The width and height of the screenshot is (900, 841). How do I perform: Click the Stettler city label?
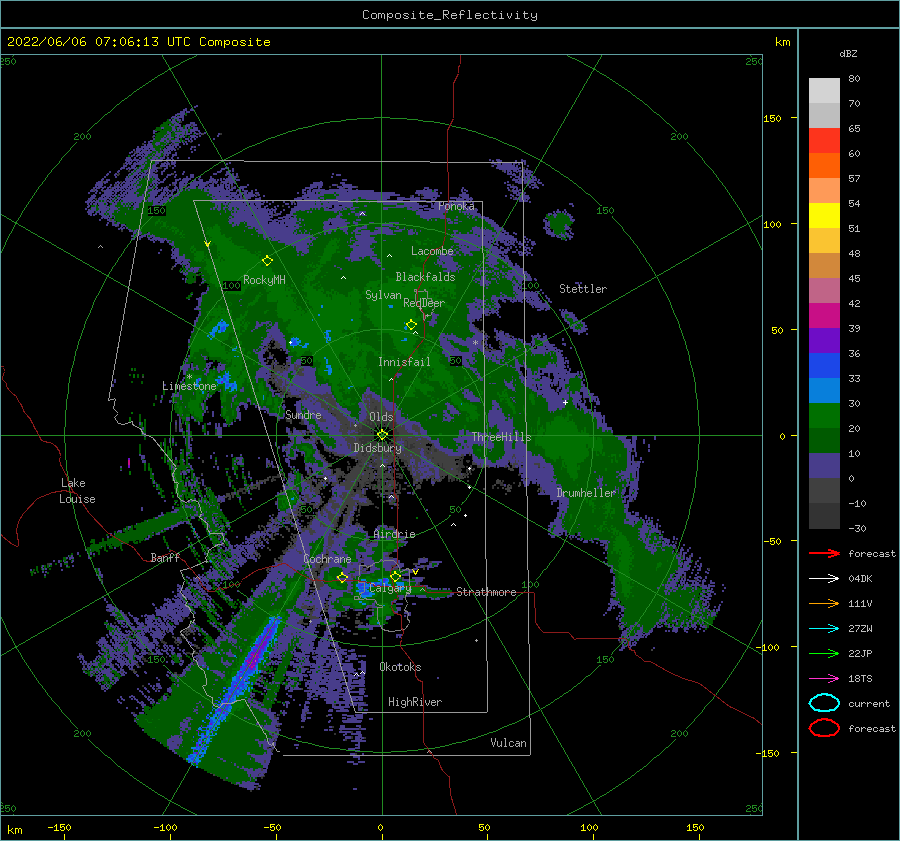click(583, 289)
